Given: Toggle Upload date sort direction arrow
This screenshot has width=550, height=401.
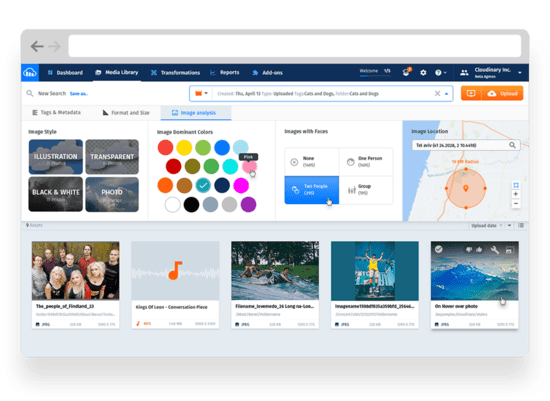Looking at the screenshot, I should click(x=501, y=225).
